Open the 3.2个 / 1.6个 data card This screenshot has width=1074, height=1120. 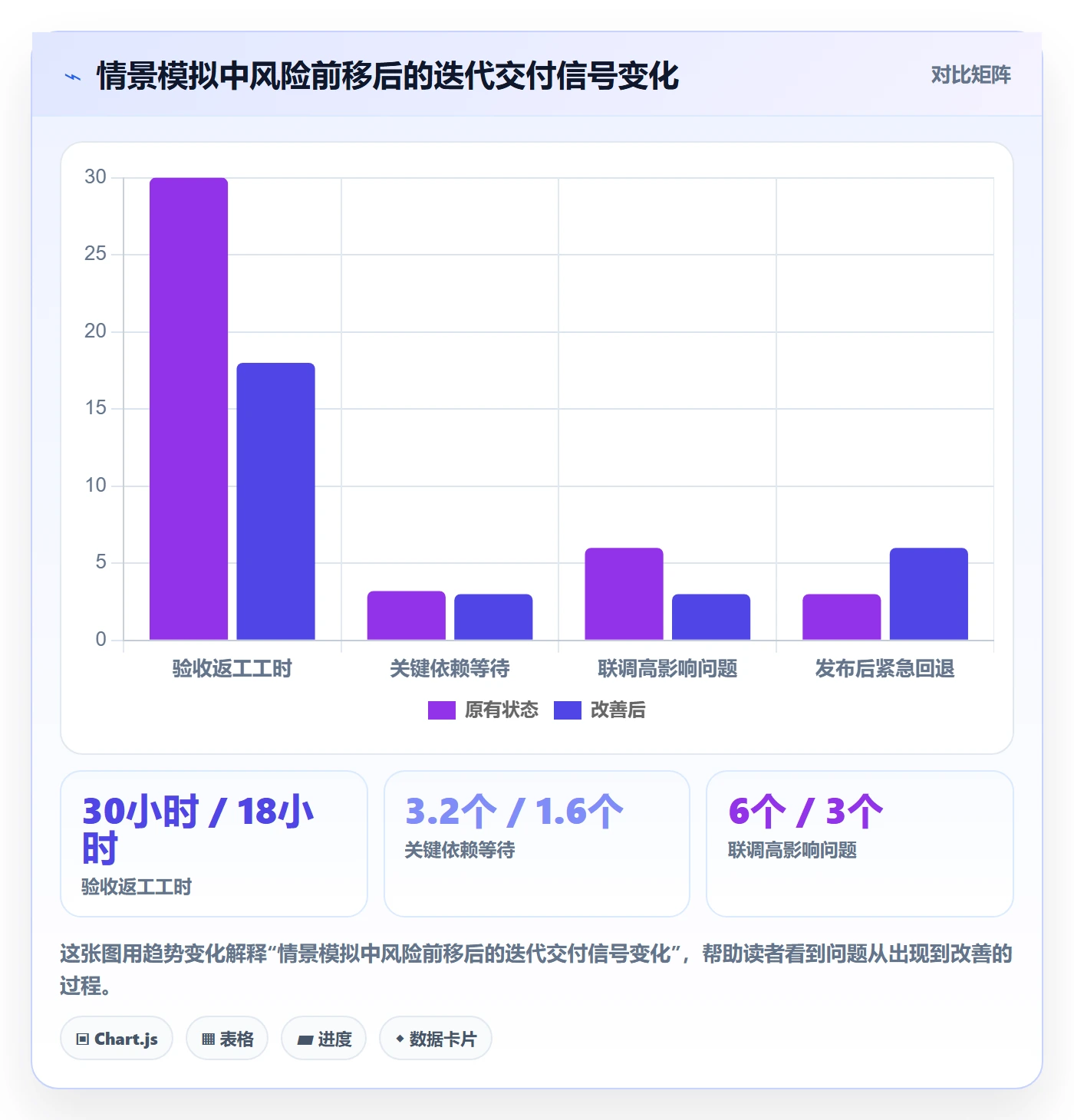(x=537, y=844)
